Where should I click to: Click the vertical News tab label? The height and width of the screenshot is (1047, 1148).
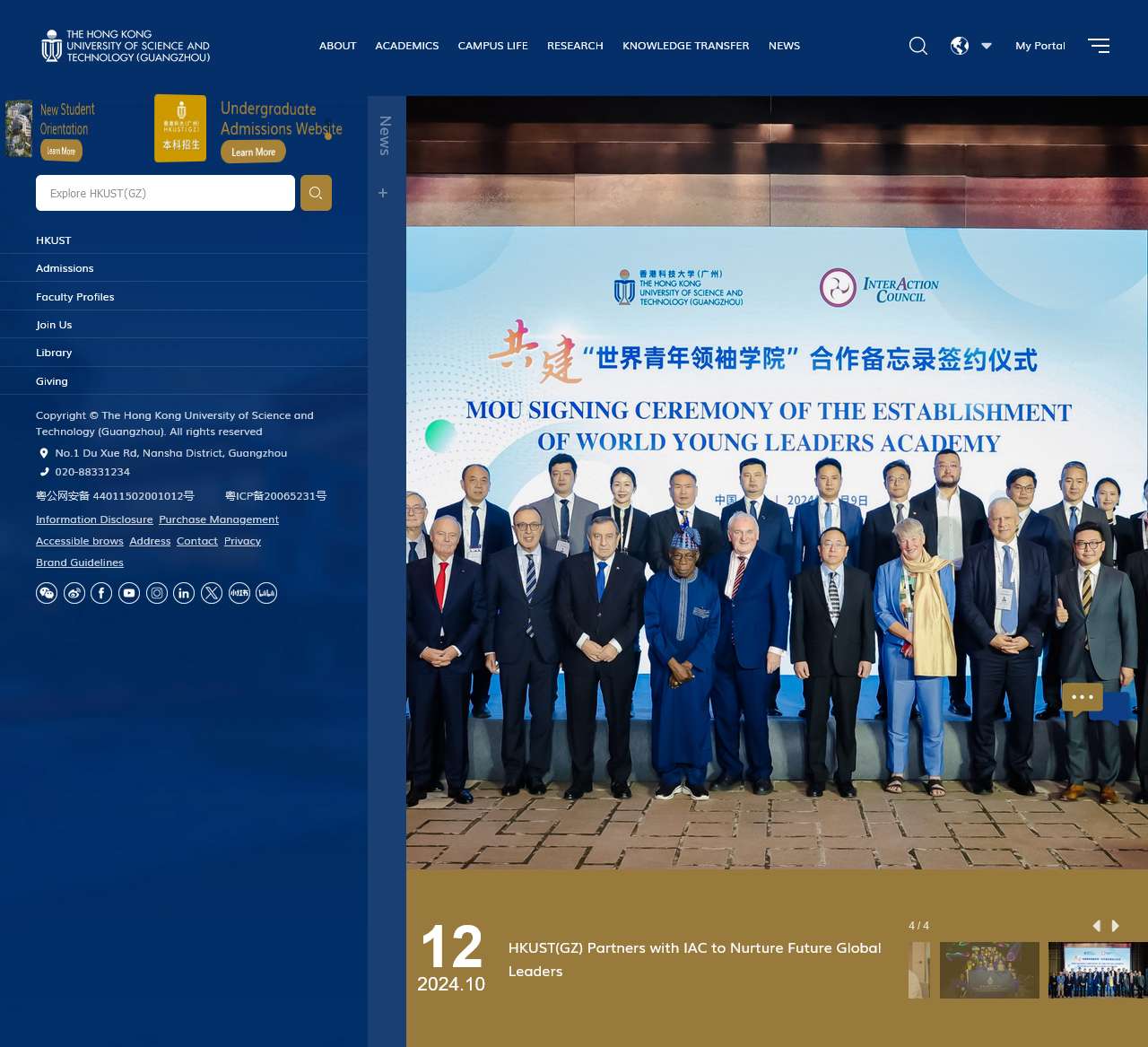tap(385, 135)
